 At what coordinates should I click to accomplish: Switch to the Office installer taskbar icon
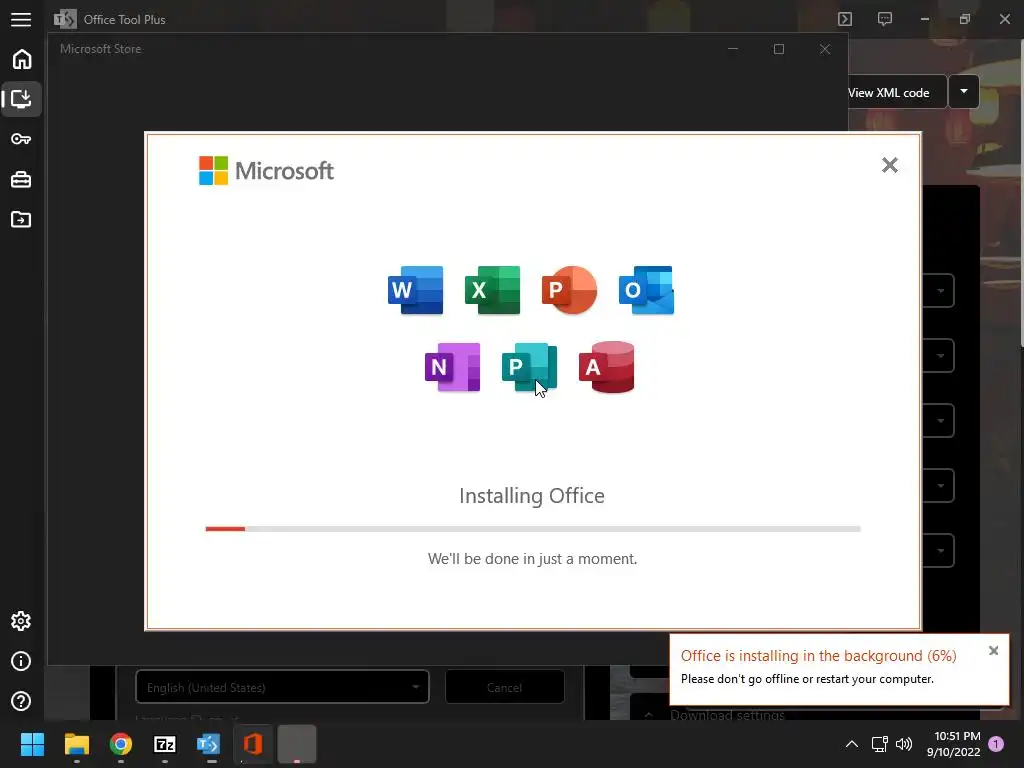point(253,744)
